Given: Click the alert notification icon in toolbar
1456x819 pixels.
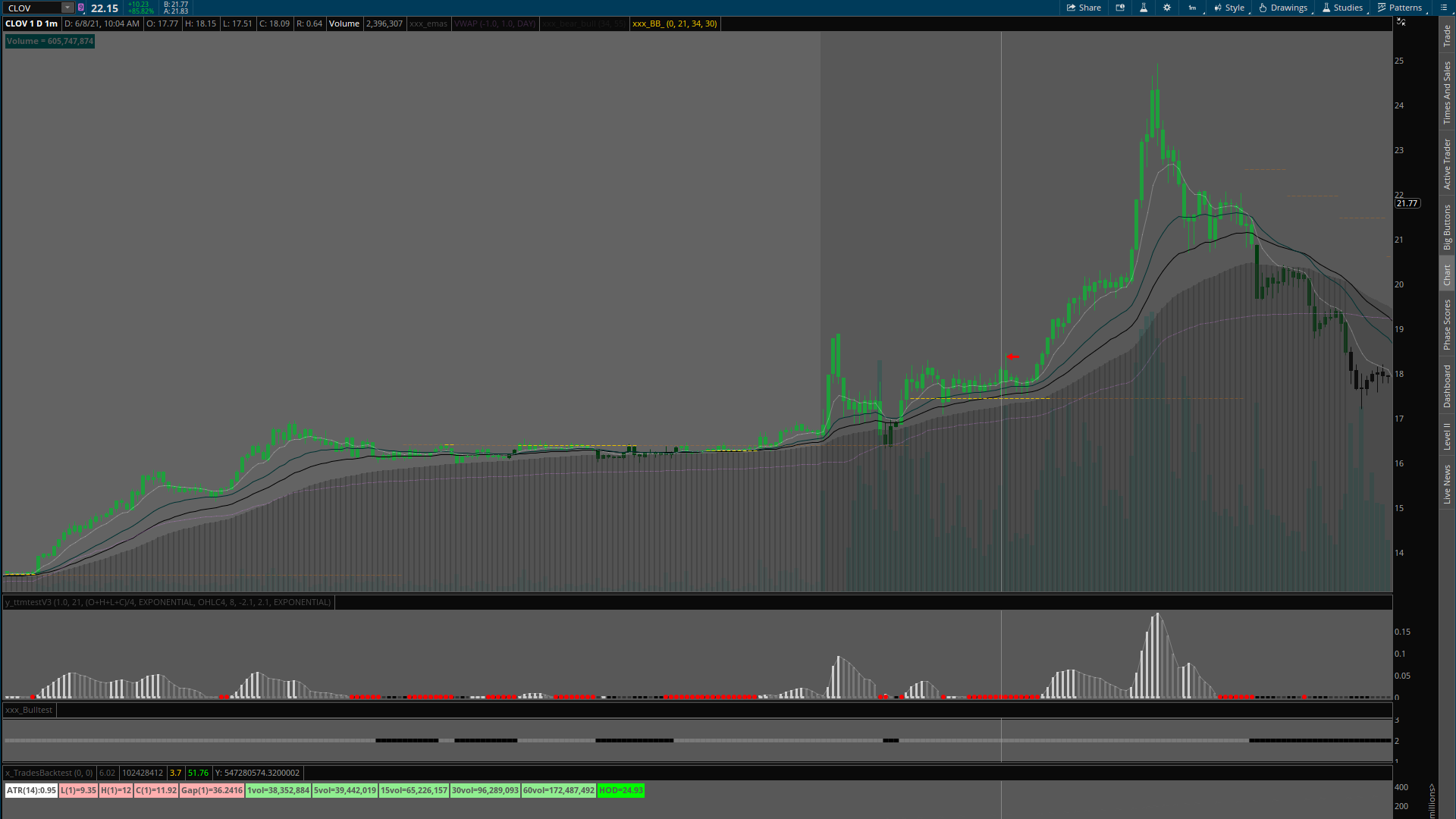Looking at the screenshot, I should (1120, 8).
